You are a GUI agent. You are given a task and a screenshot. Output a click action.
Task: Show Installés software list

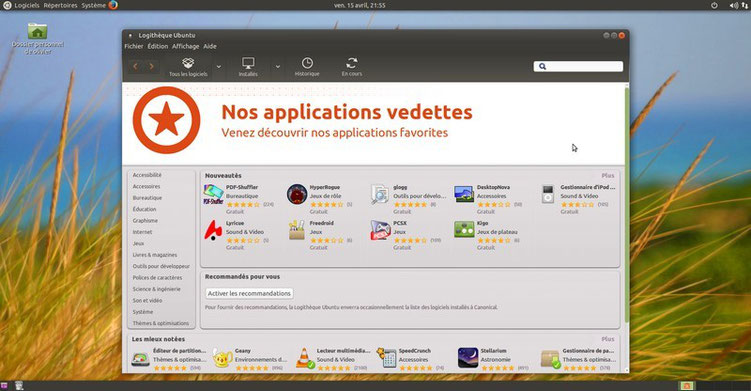248,67
